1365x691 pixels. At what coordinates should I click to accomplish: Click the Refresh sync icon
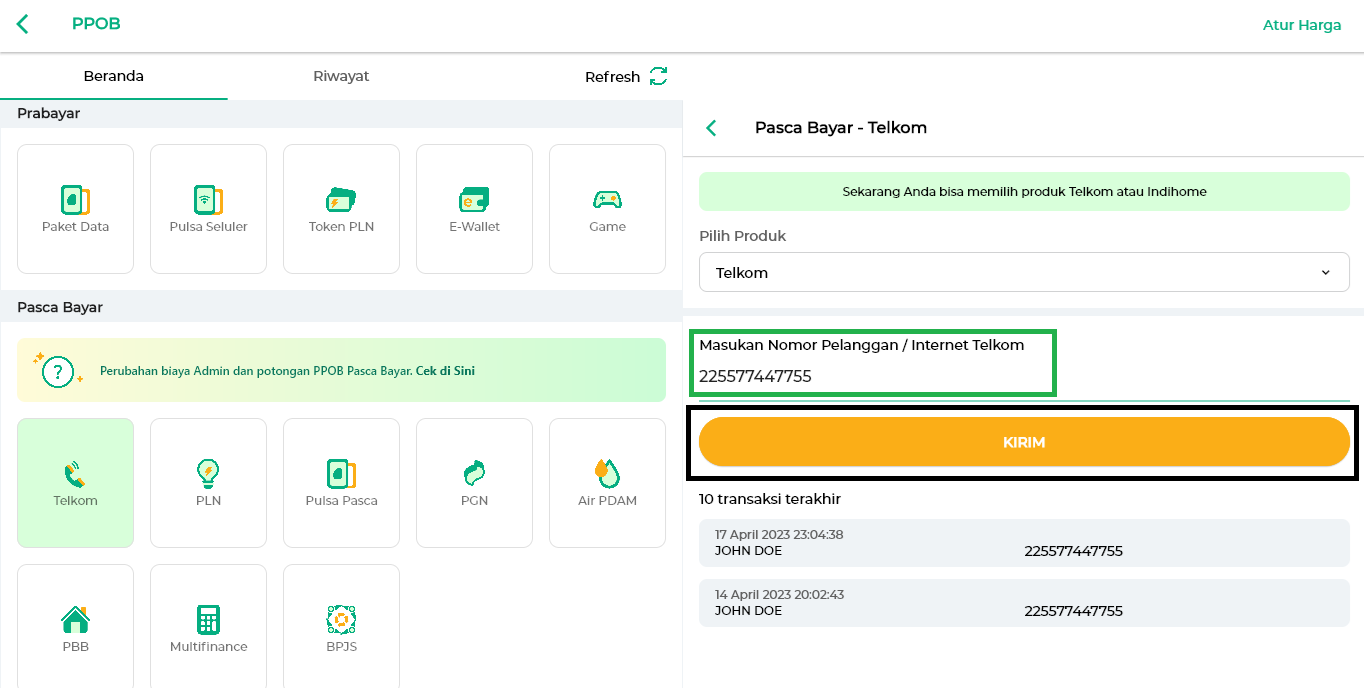coord(658,76)
